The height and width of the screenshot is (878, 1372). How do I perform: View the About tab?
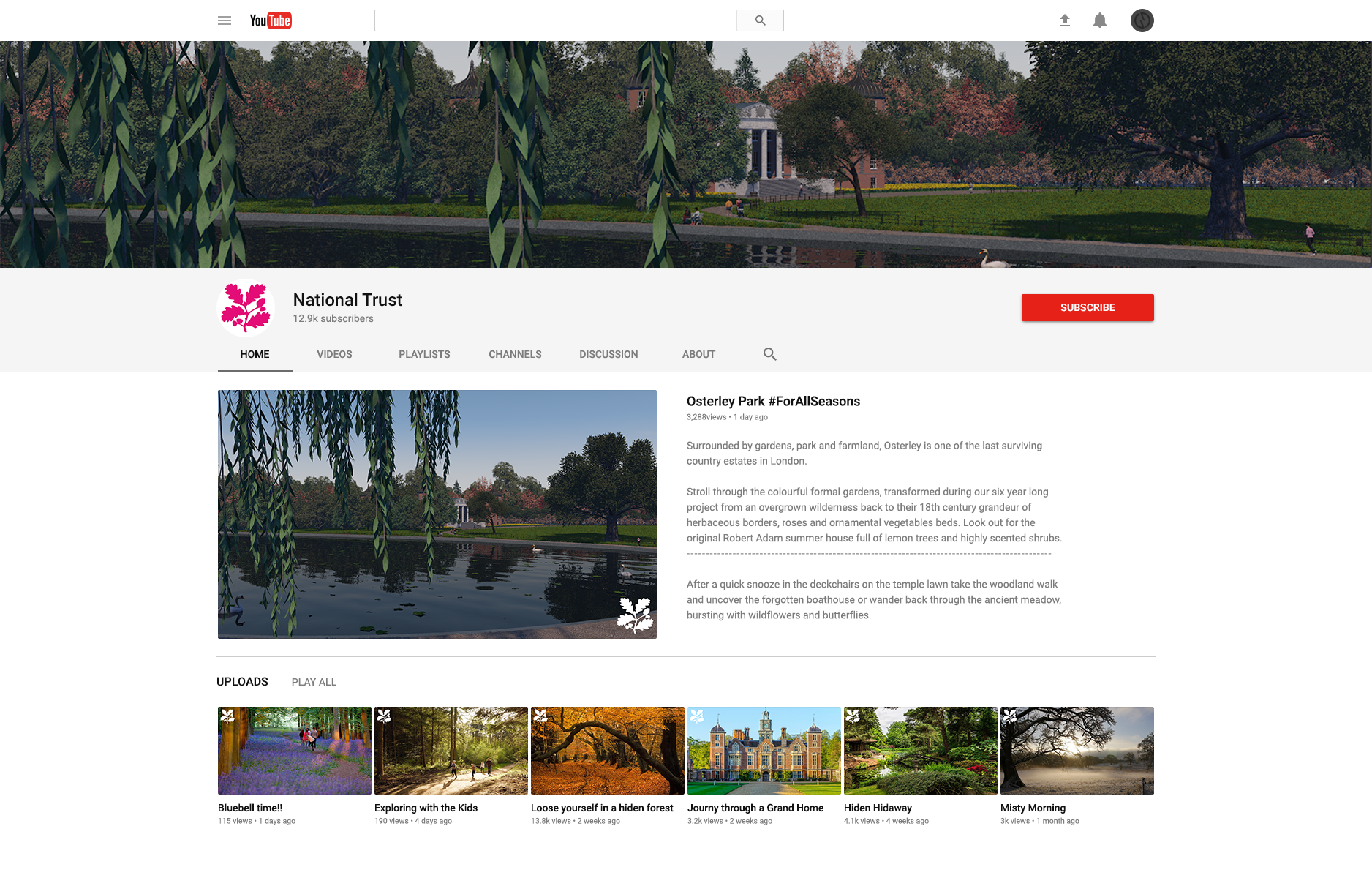click(698, 354)
